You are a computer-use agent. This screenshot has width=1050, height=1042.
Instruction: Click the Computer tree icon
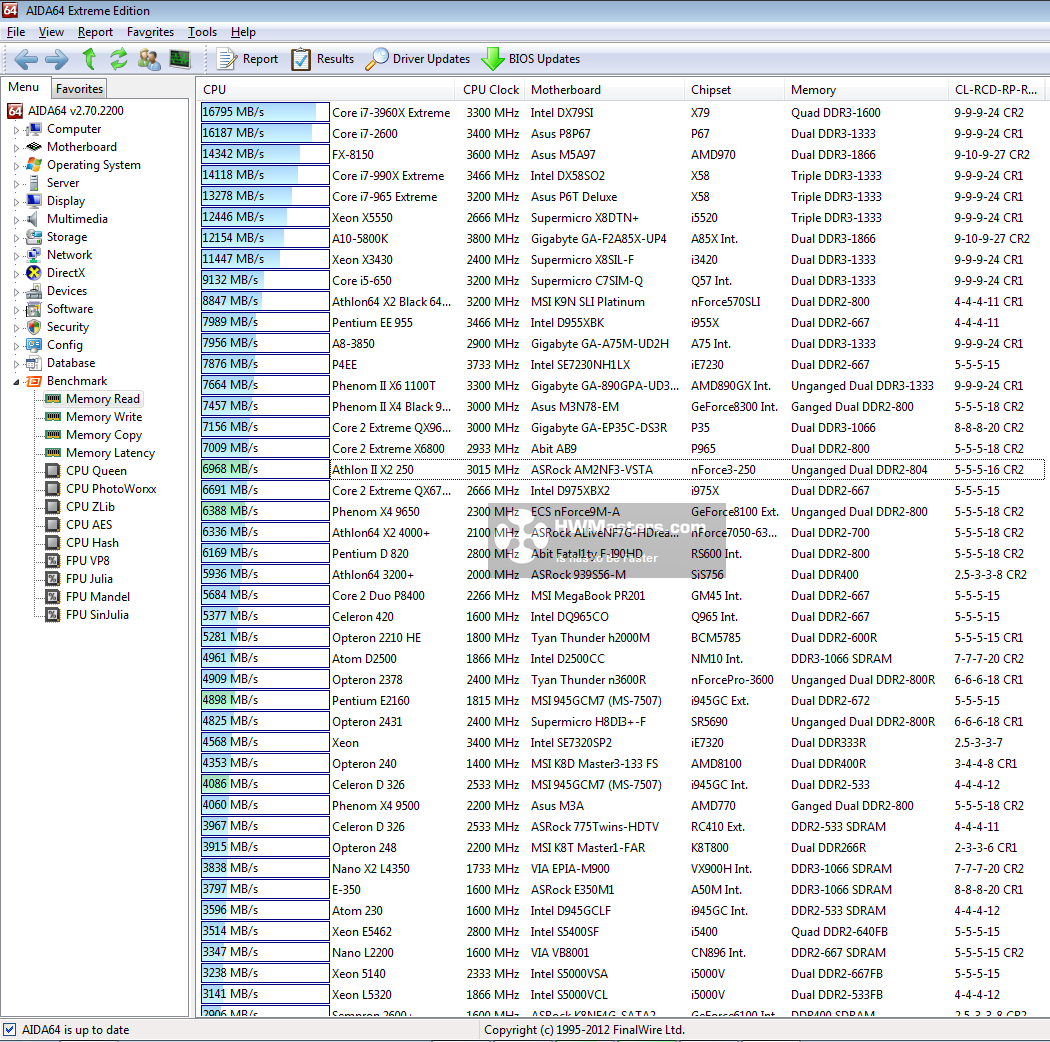[x=33, y=129]
